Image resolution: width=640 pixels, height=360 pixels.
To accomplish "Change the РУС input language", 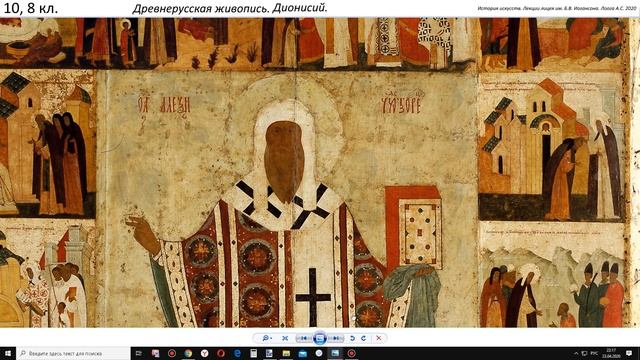I will click(x=594, y=353).
